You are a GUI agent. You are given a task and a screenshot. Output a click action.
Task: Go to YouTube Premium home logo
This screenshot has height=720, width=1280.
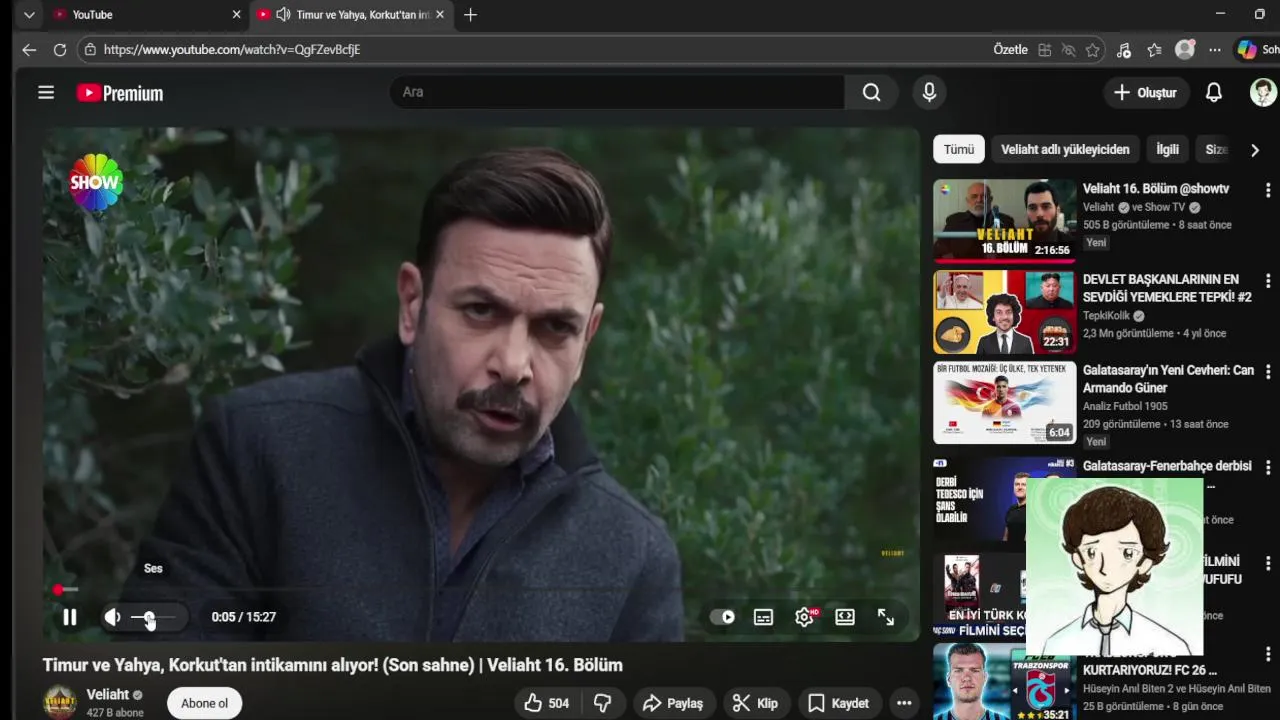(120, 93)
